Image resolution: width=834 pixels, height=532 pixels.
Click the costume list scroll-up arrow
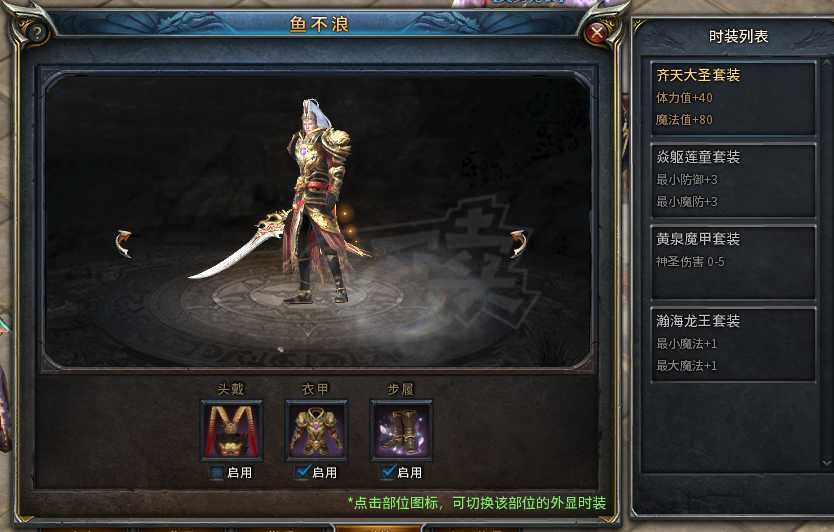(x=827, y=62)
